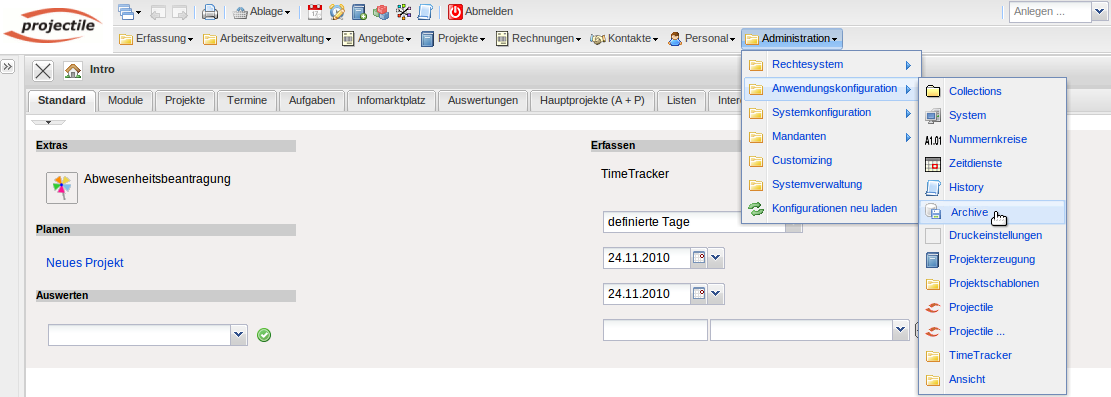Click the pinwheel icon for Abwesenheitsbeantragung
1111x397 pixels.
click(x=62, y=188)
